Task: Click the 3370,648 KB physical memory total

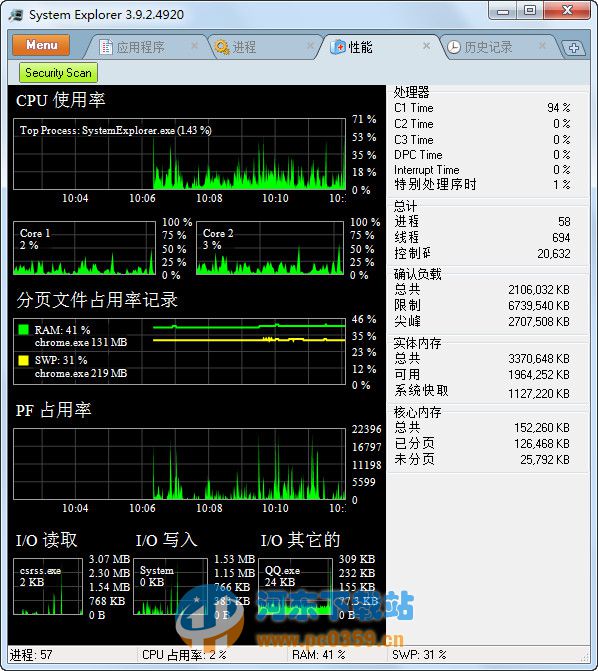Action: (x=539, y=359)
